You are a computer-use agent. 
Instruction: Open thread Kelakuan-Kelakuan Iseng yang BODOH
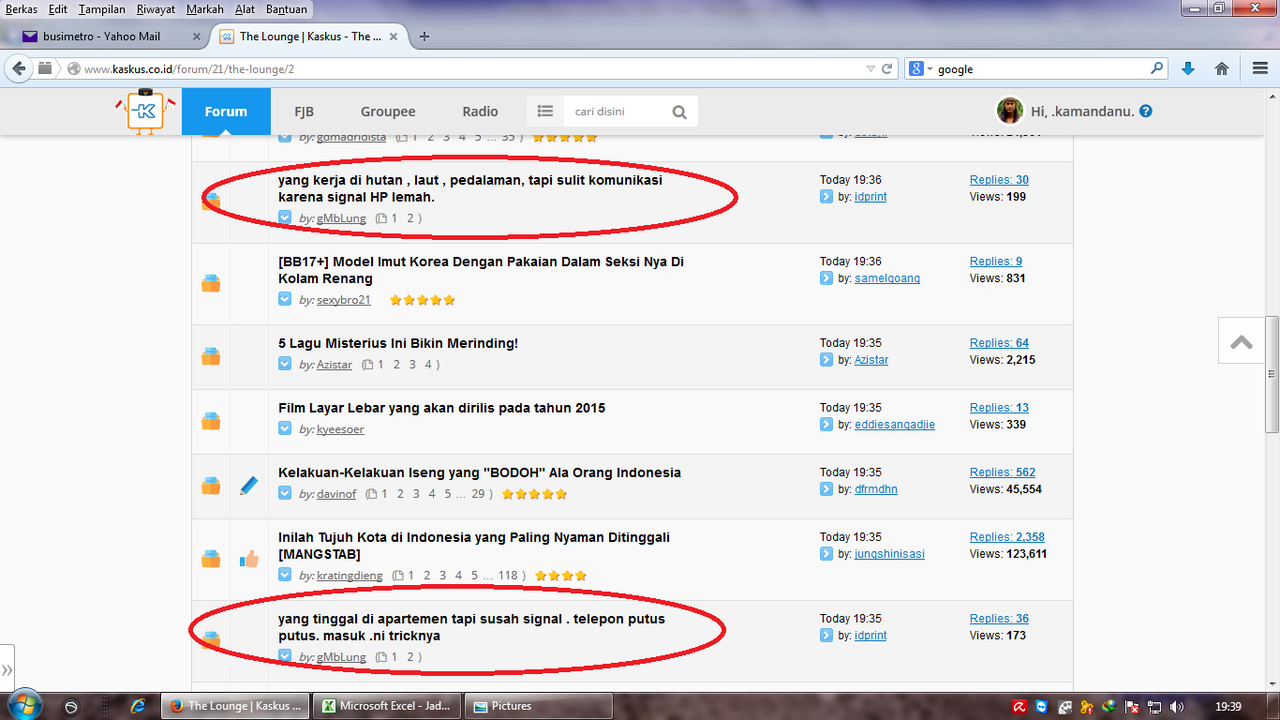coord(479,473)
